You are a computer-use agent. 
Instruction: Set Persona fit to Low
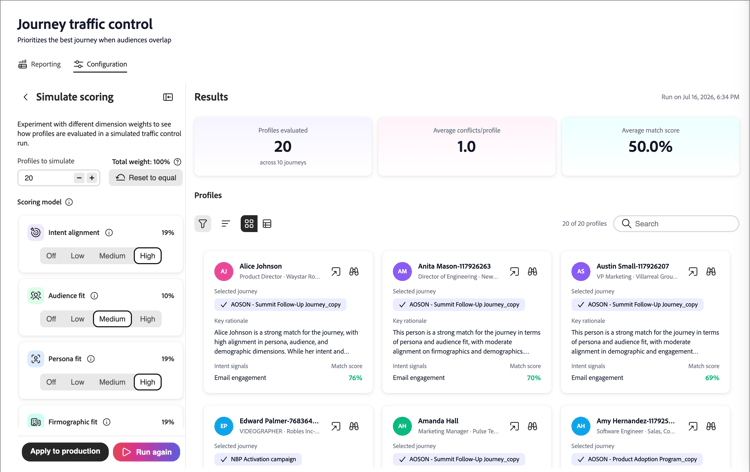click(77, 382)
